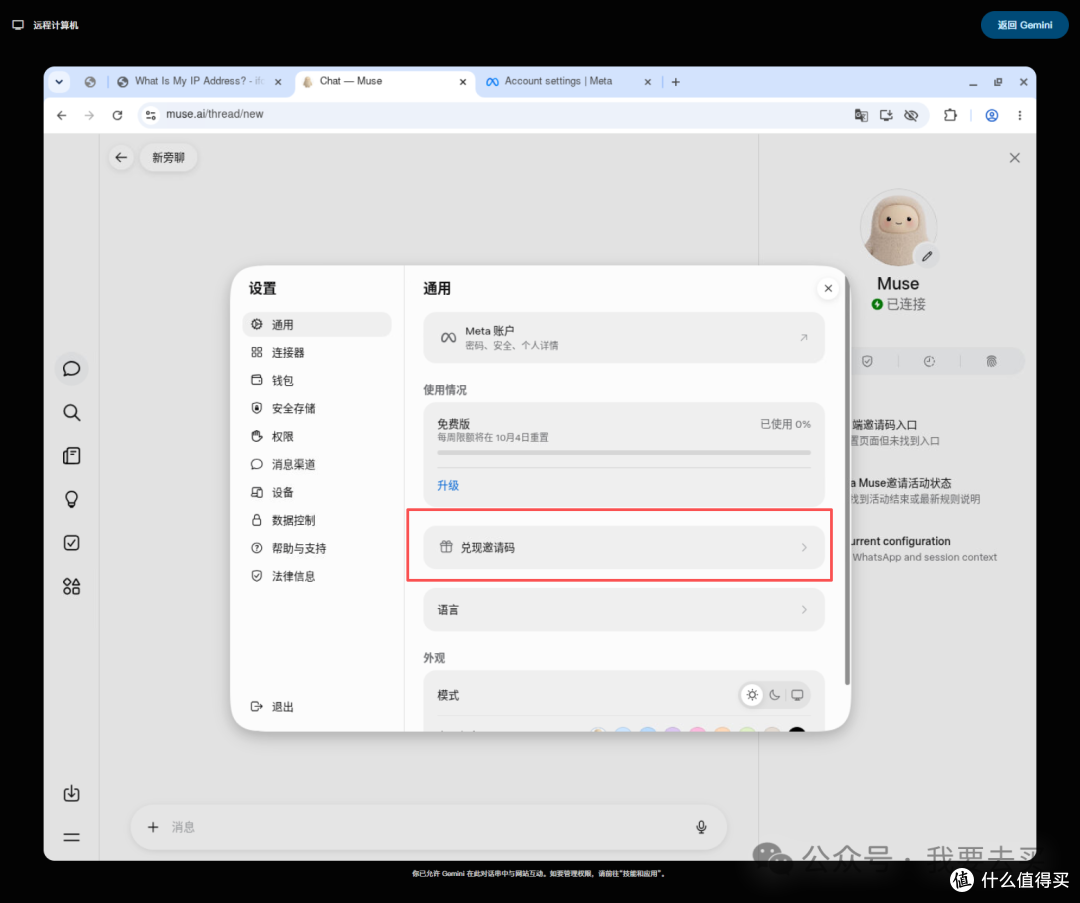Open the notebook library icon in sidebar

pos(72,456)
